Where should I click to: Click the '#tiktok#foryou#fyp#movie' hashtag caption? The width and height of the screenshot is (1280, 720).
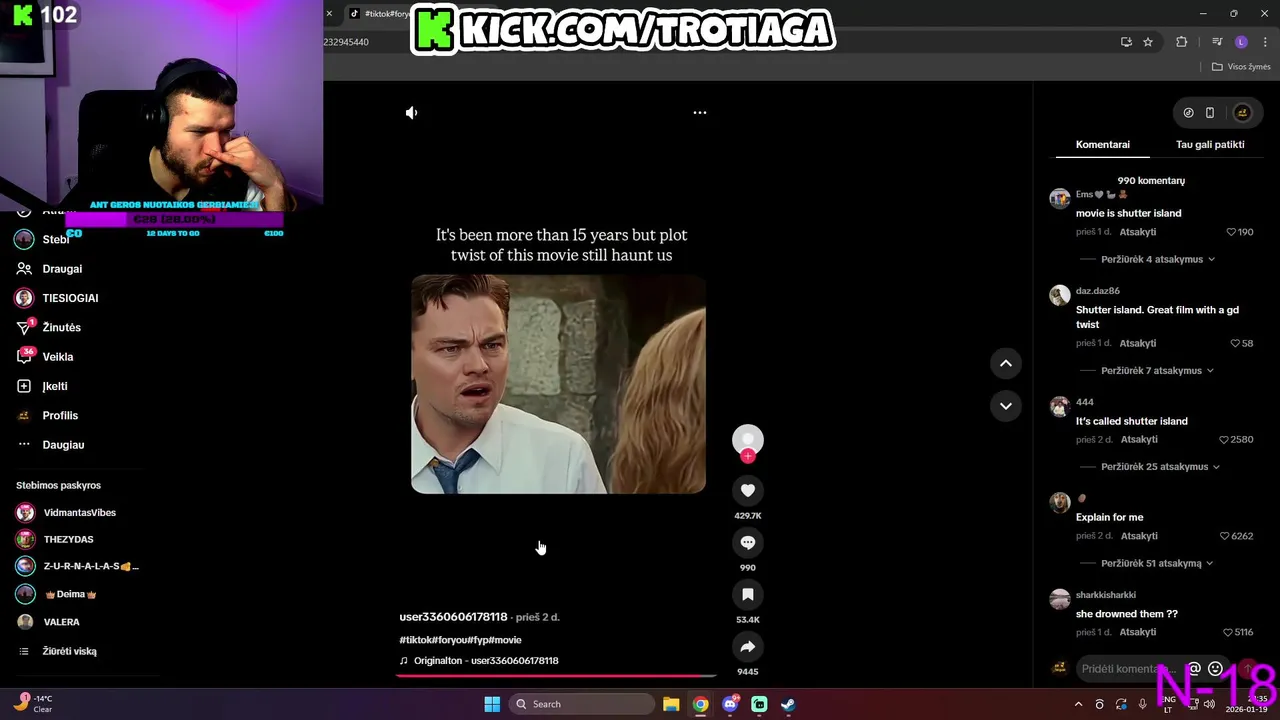[x=460, y=640]
